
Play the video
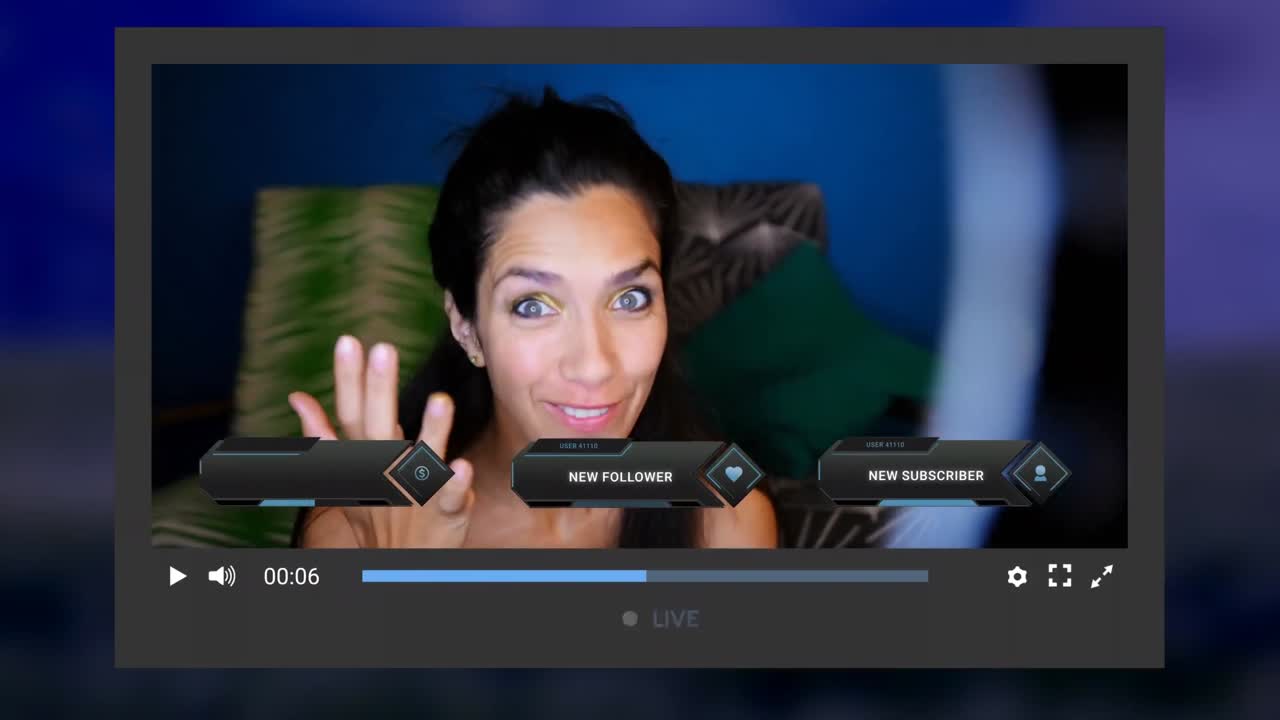click(178, 576)
